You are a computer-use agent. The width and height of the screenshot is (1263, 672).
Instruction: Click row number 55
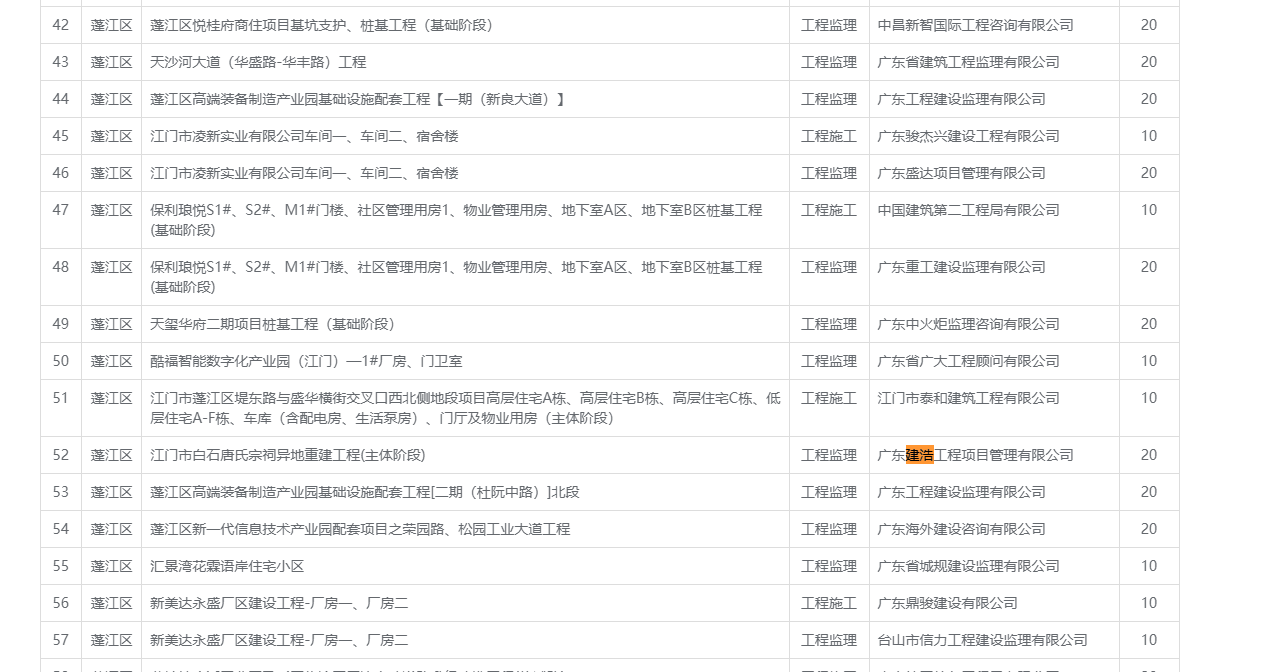click(61, 566)
